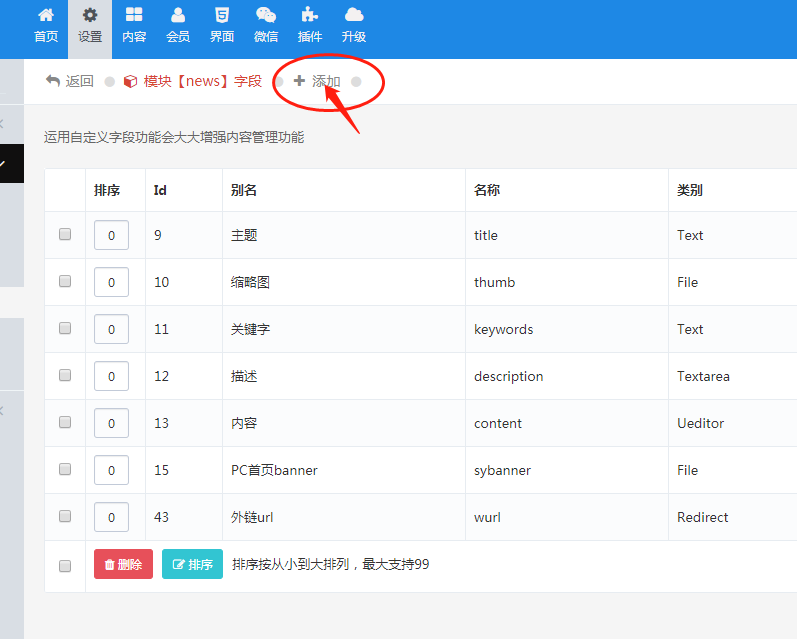Check the box for row 关键字
The height and width of the screenshot is (639, 797).
click(x=65, y=328)
